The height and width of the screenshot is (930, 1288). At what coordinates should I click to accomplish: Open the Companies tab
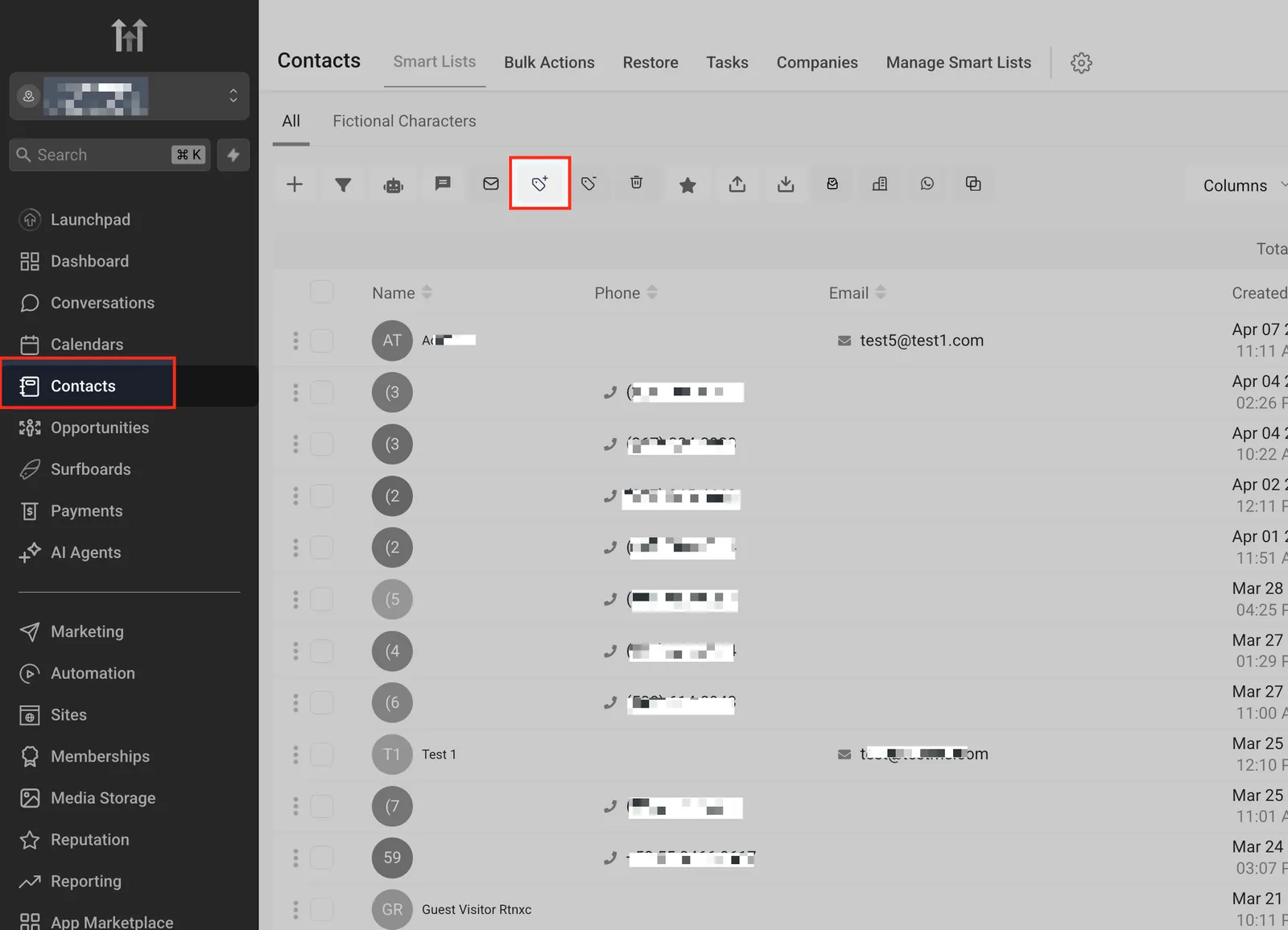817,63
